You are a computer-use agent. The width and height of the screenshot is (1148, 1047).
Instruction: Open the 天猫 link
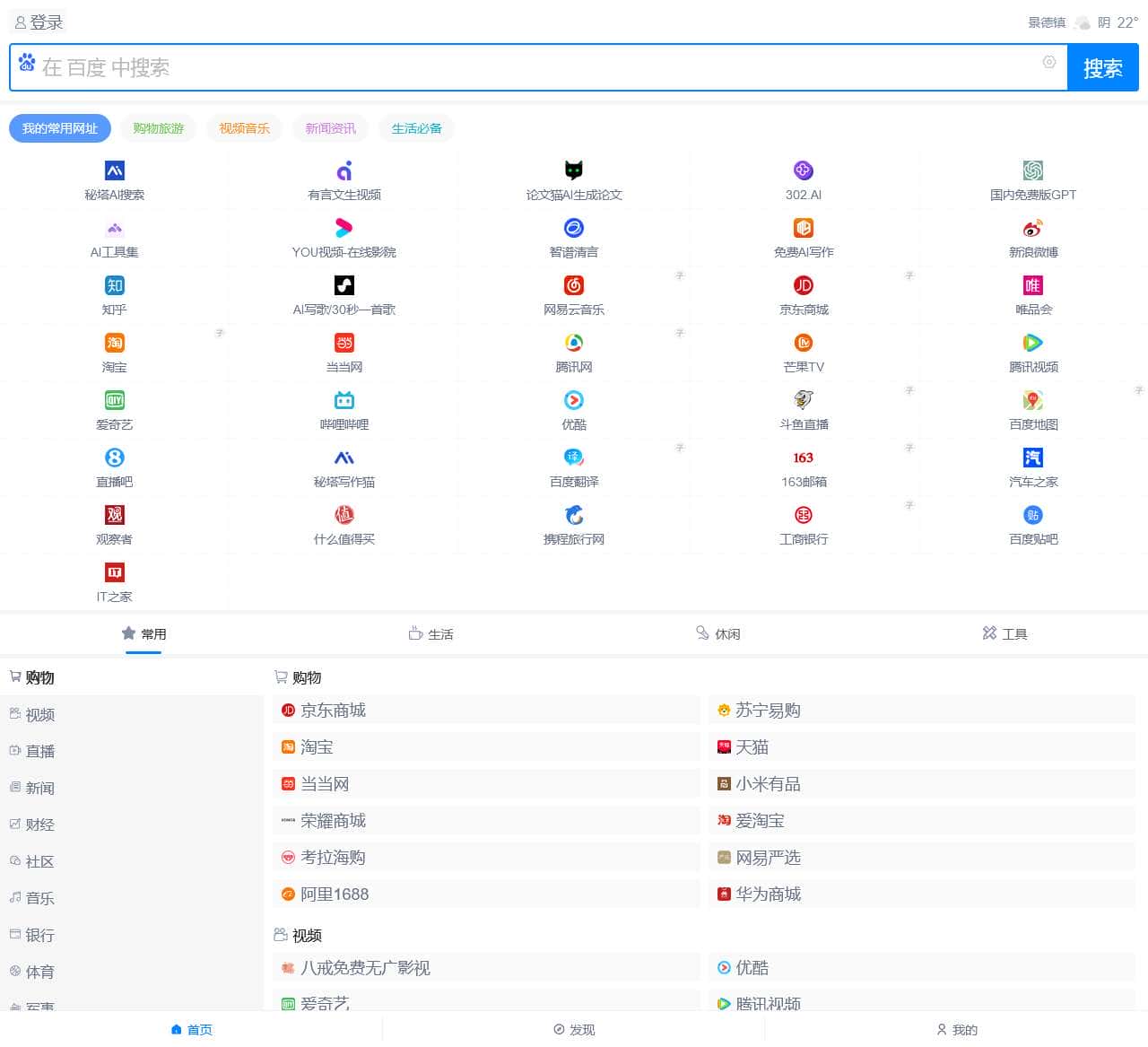click(x=922, y=747)
